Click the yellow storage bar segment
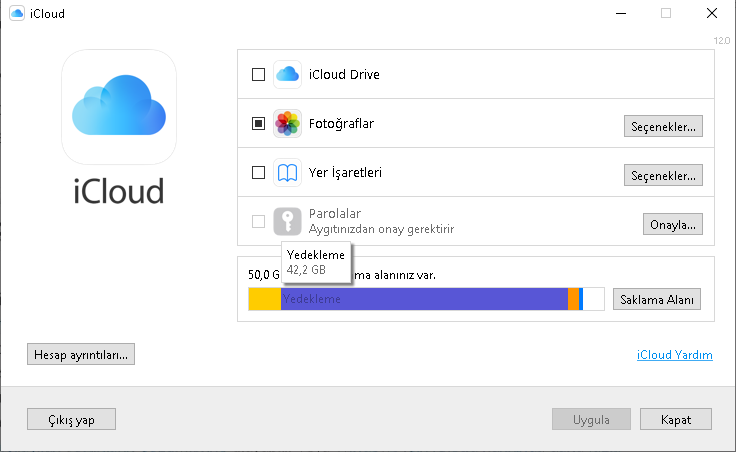 (264, 299)
